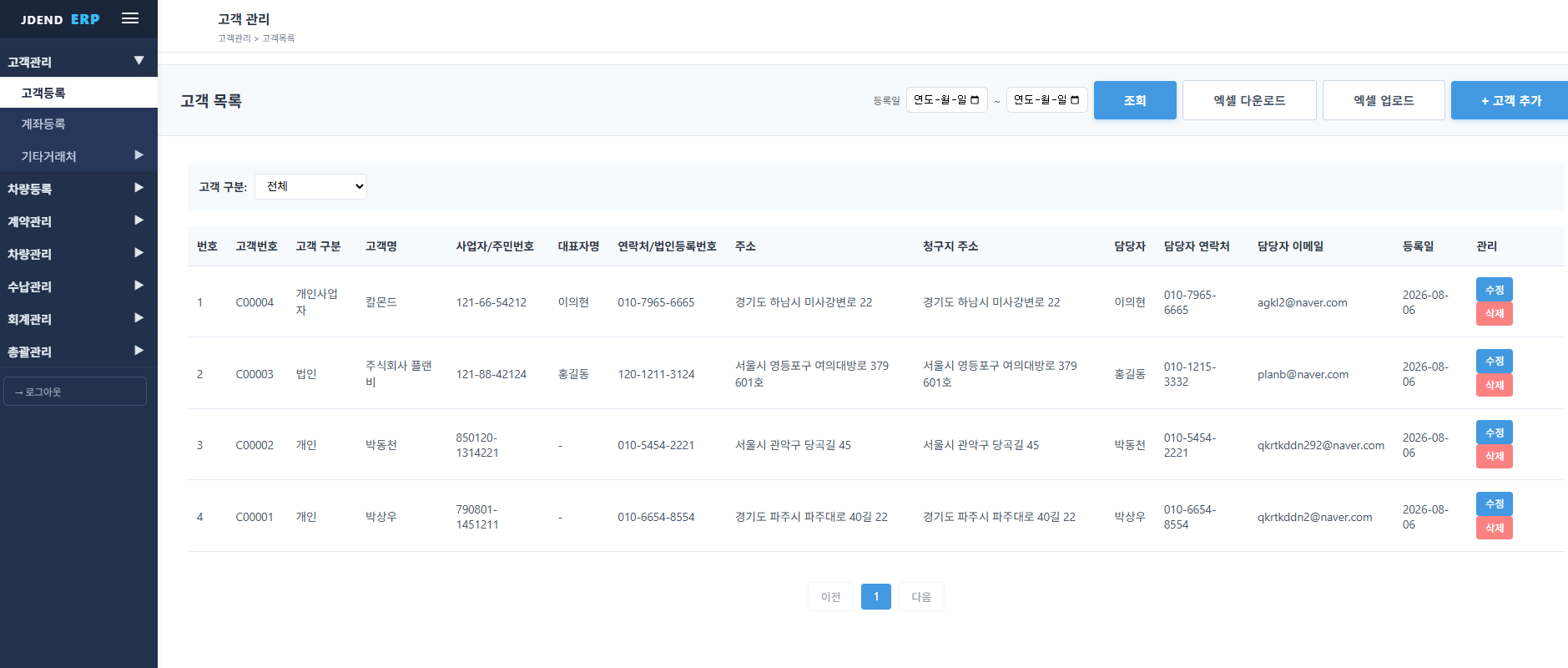This screenshot has height=668, width=1568.
Task: Click email planb@naver.com
Action: tap(1303, 374)
